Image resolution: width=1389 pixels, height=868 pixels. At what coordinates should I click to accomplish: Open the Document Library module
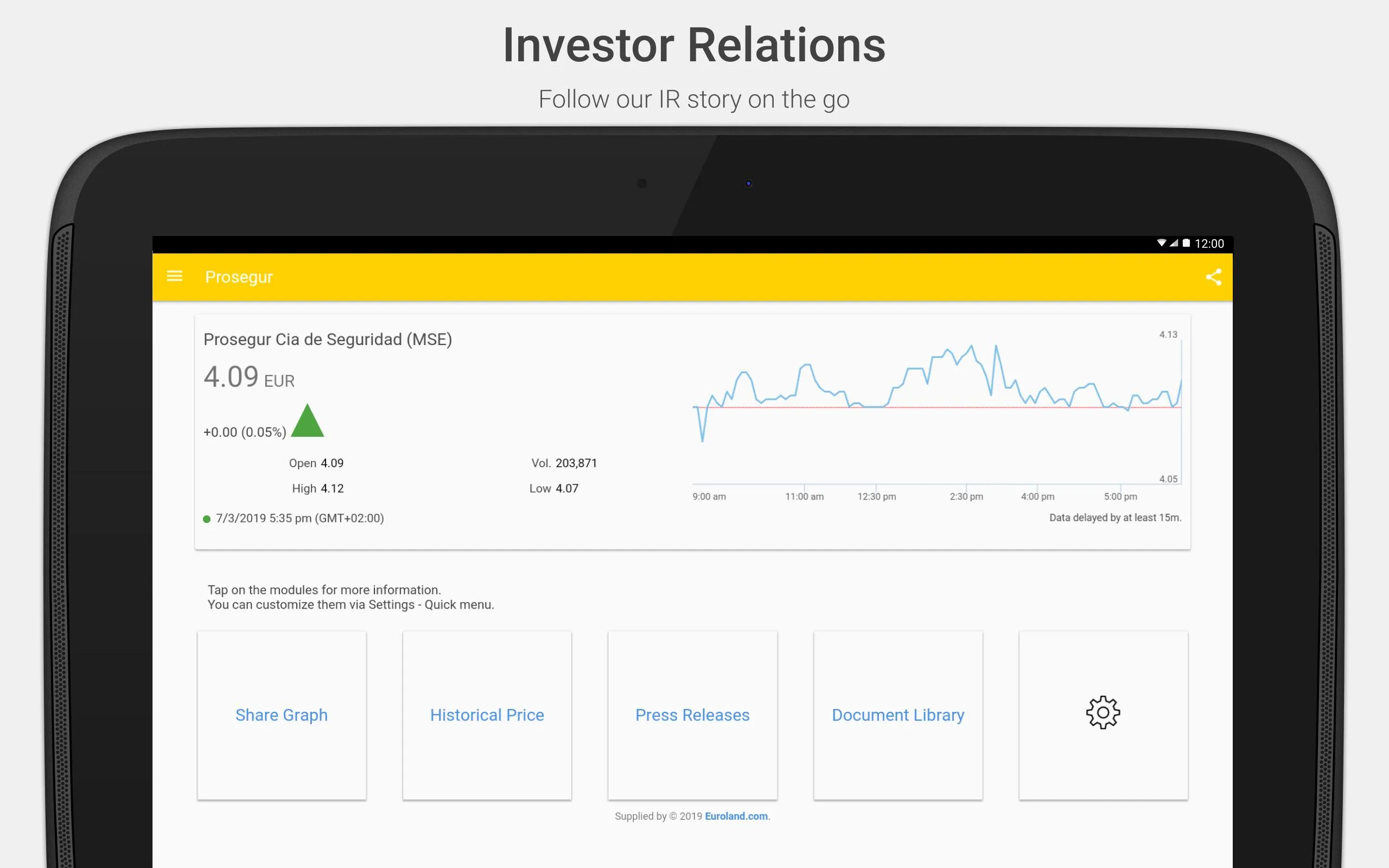[x=897, y=714]
